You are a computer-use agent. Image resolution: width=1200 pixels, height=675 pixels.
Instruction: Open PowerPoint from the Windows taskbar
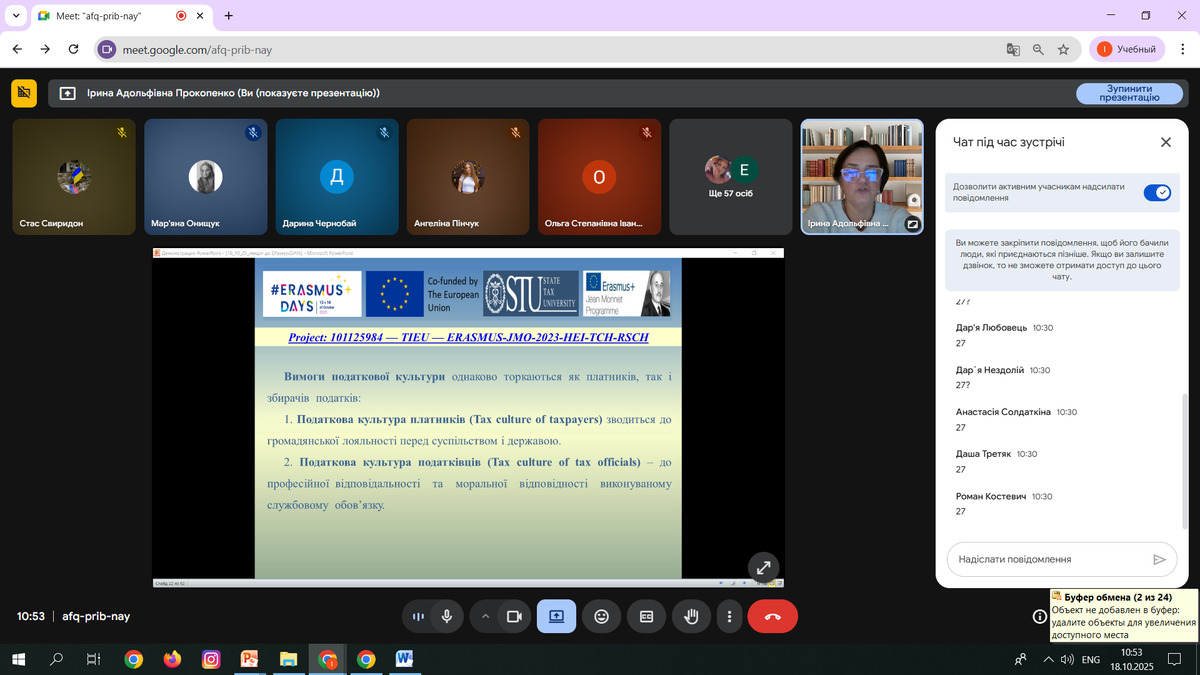tap(249, 659)
